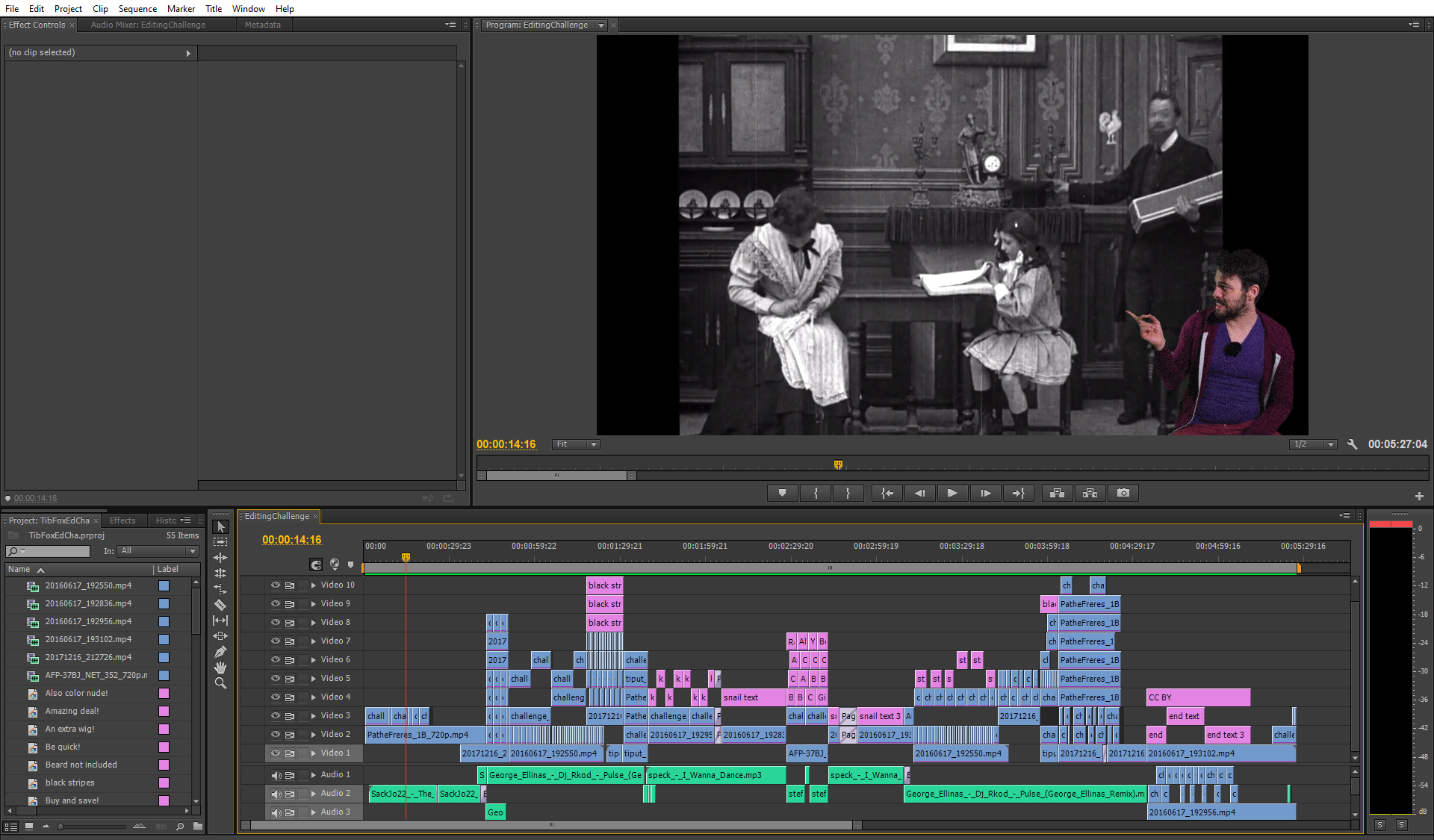Open the Marker menu
The width and height of the screenshot is (1434, 840).
point(181,9)
